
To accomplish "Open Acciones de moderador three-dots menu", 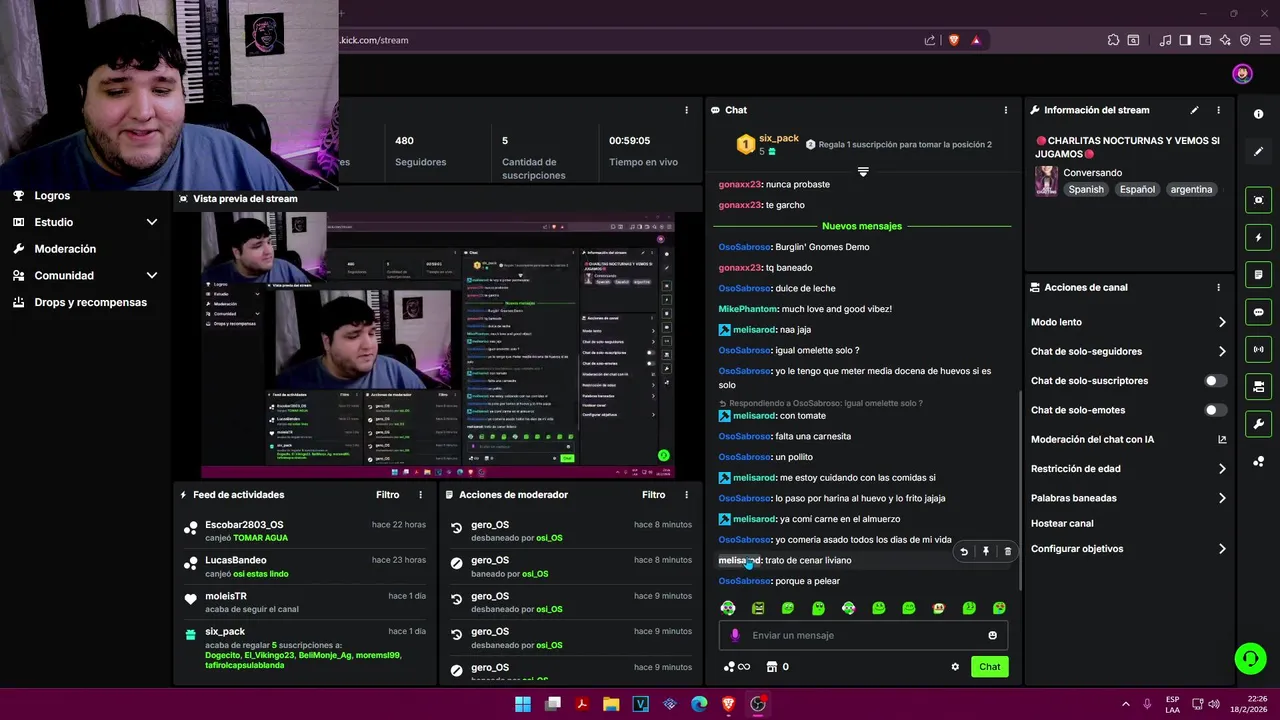I will tap(686, 495).
